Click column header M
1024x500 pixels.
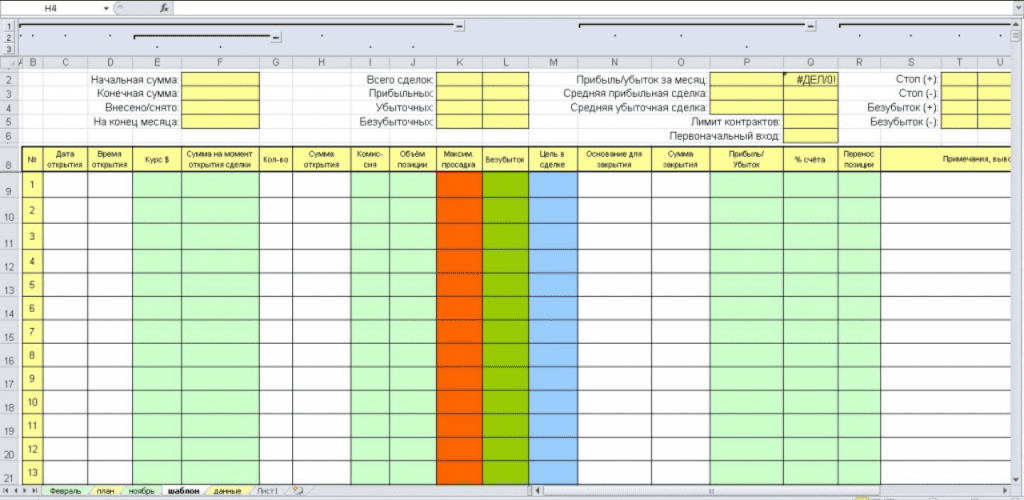[553, 62]
